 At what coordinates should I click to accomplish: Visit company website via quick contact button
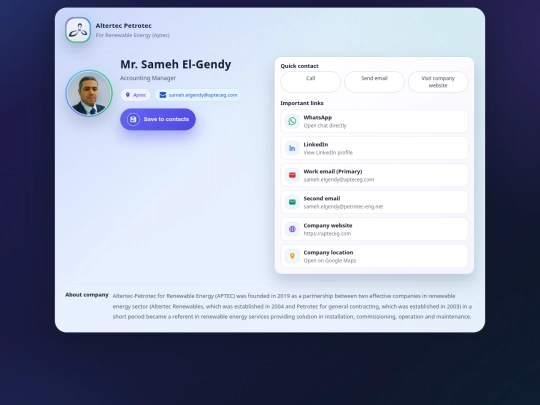tap(438, 82)
